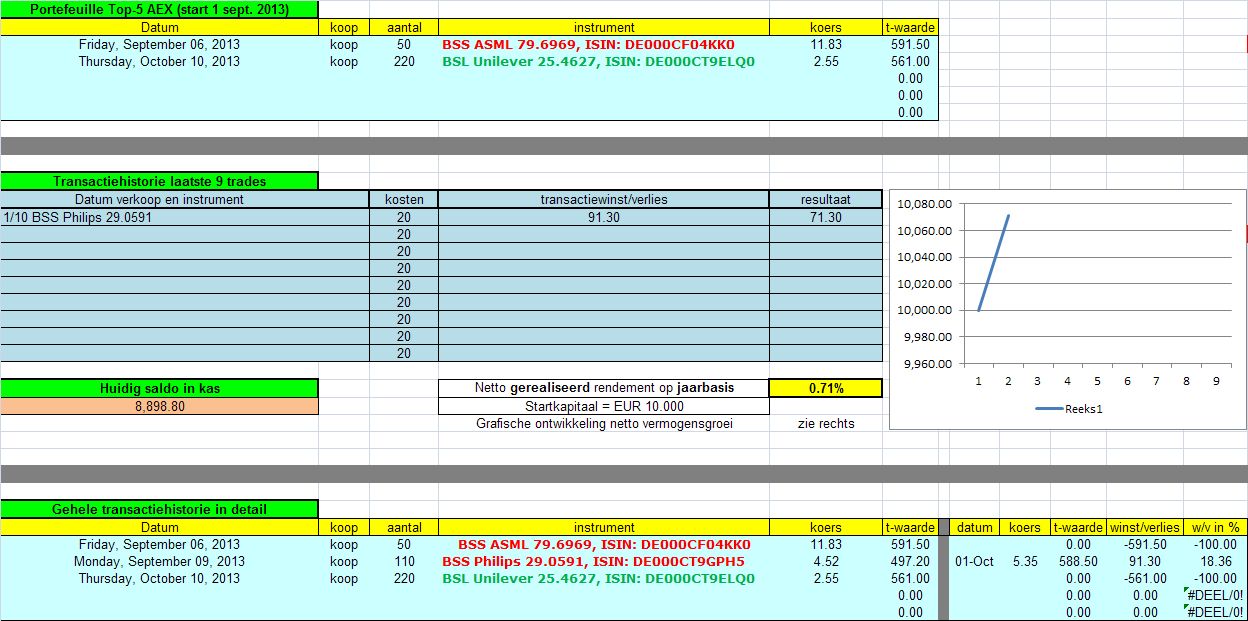Click the kosten column header
Viewport: 1248px width, 621px height.
point(403,199)
